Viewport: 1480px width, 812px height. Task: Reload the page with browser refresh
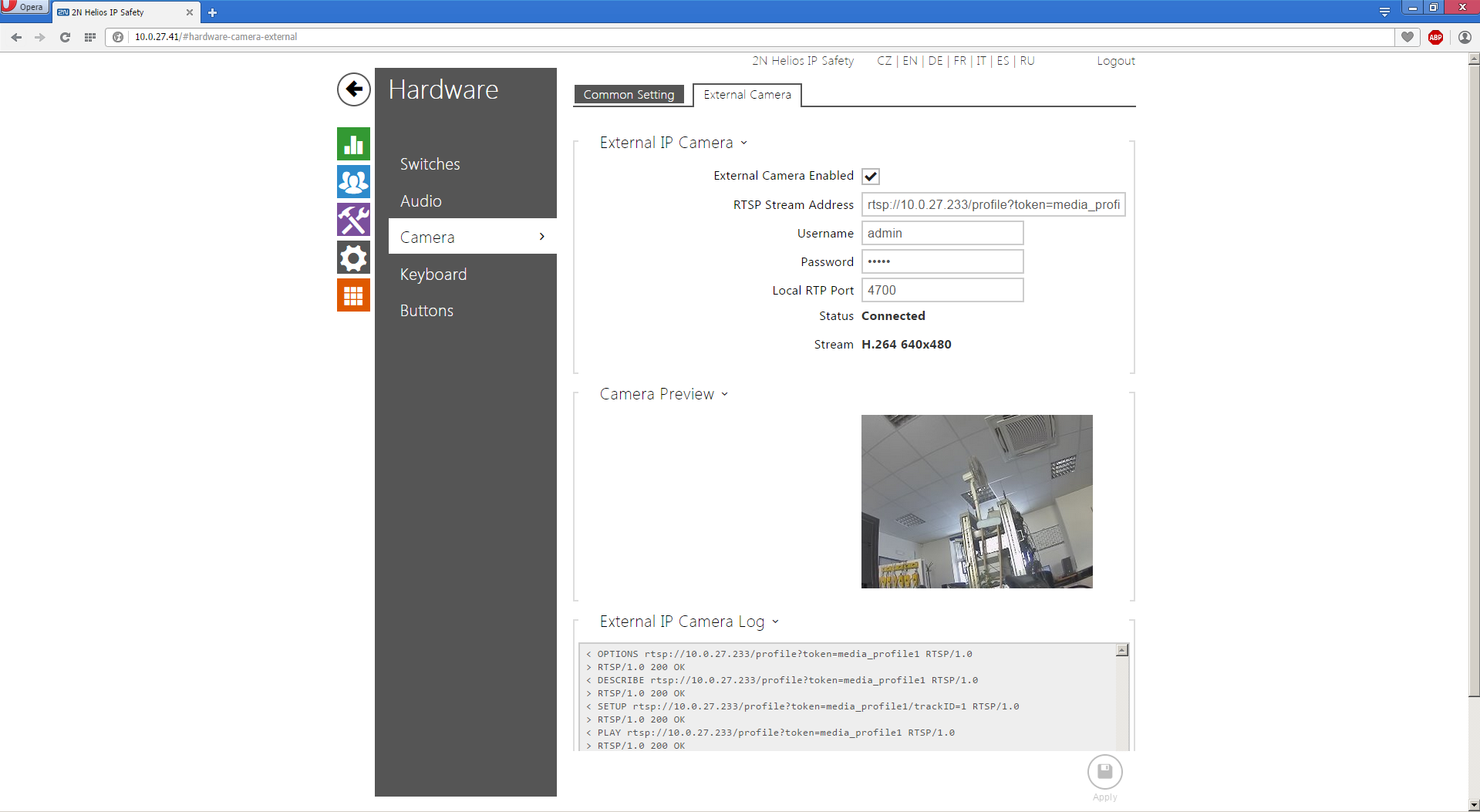pos(65,37)
